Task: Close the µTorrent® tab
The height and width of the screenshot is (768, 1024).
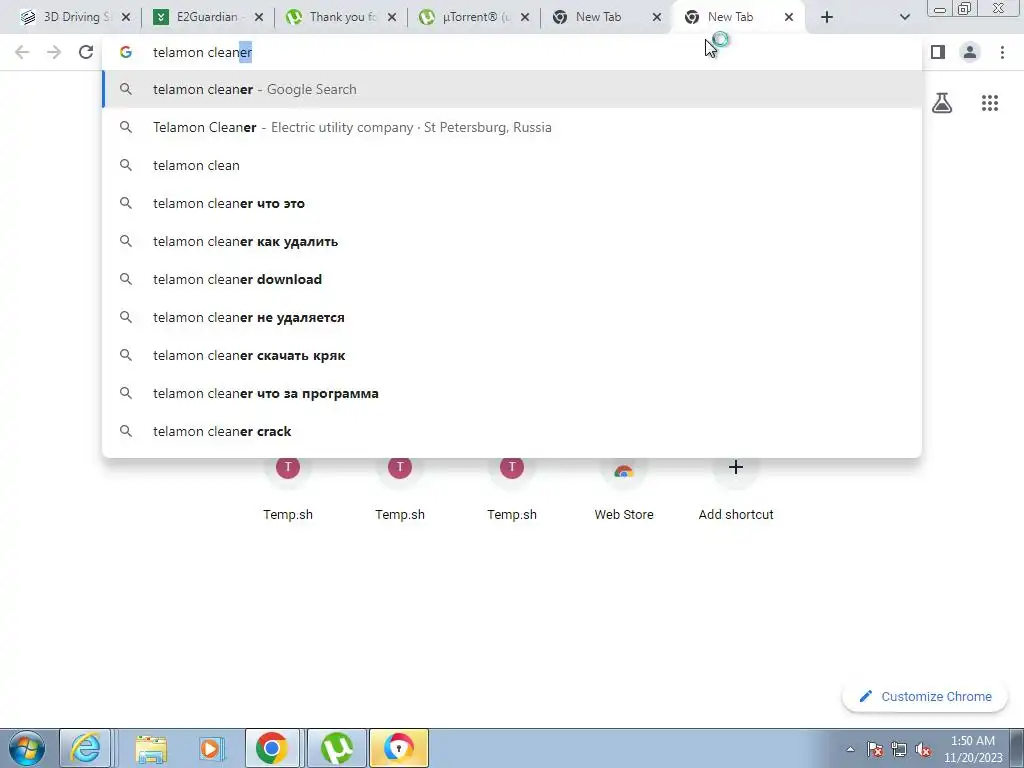Action: [525, 18]
